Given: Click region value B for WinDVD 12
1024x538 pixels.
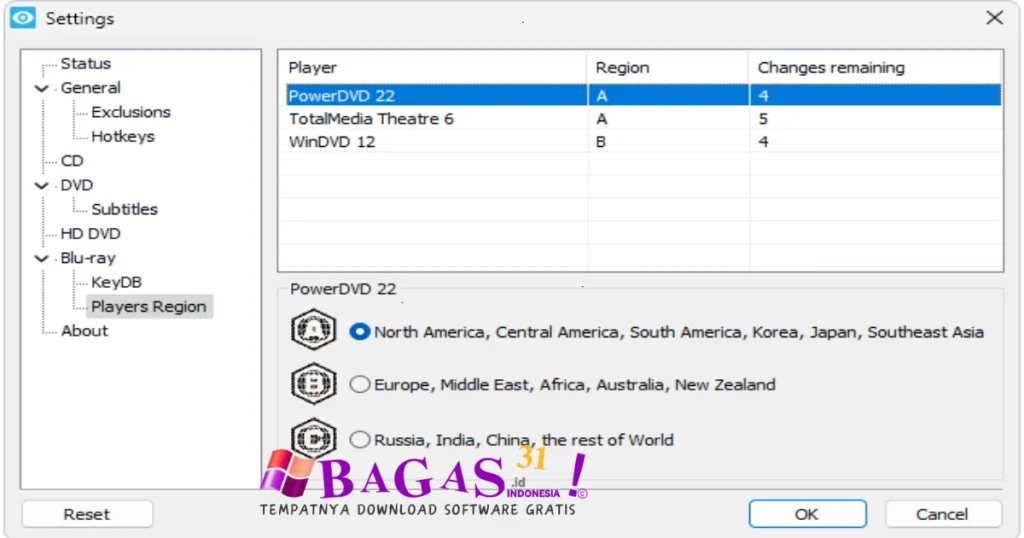Looking at the screenshot, I should tap(601, 142).
